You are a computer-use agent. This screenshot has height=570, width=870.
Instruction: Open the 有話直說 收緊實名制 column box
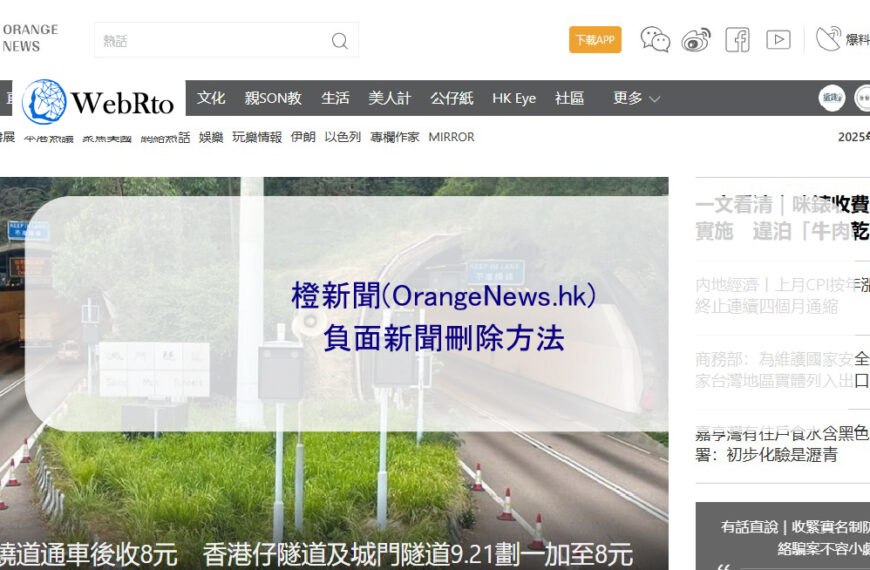(783, 536)
